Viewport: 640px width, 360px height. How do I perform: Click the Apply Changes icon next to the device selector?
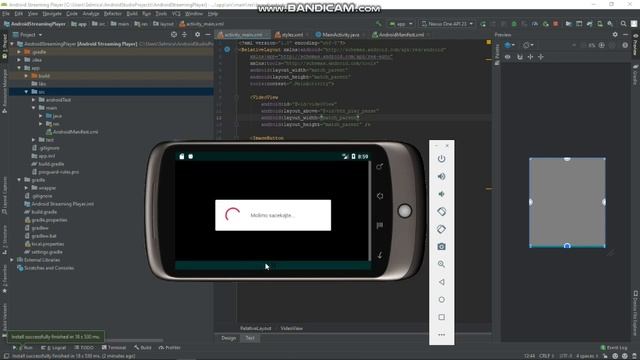tap(483, 24)
